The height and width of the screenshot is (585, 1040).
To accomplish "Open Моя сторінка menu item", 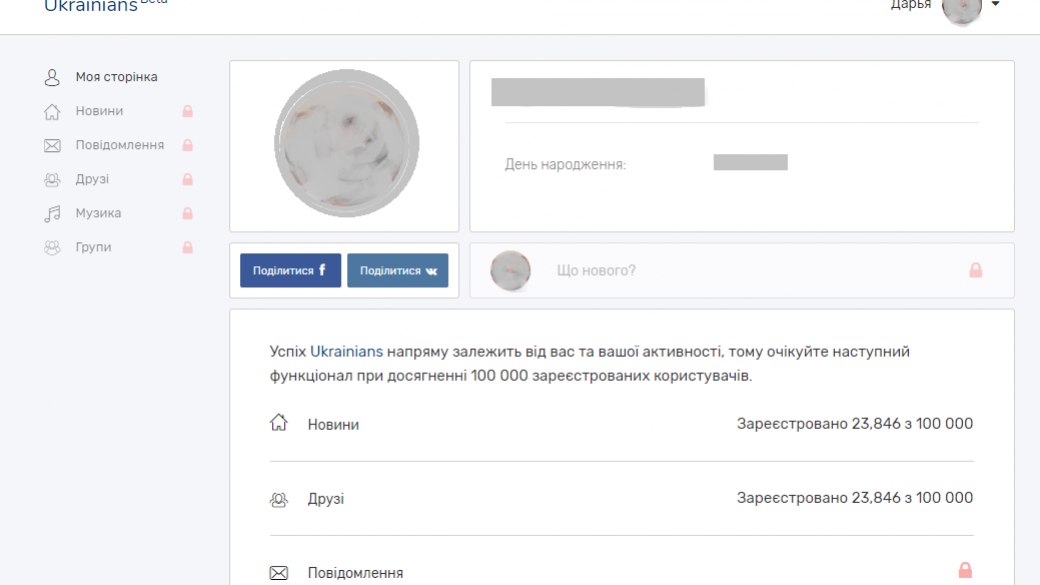I will point(116,77).
